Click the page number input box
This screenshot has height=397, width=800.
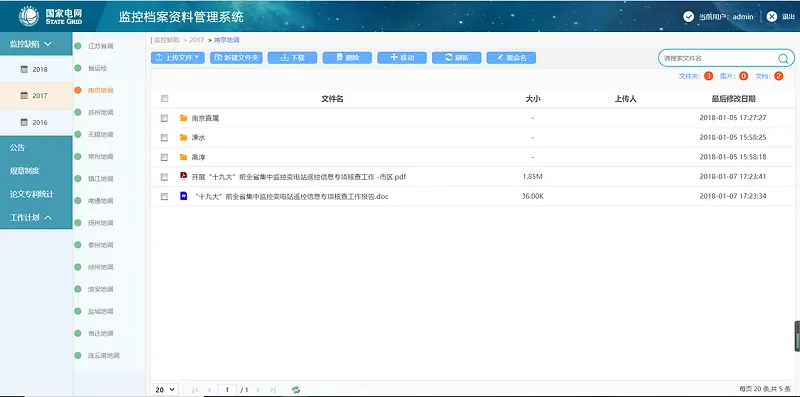227,390
